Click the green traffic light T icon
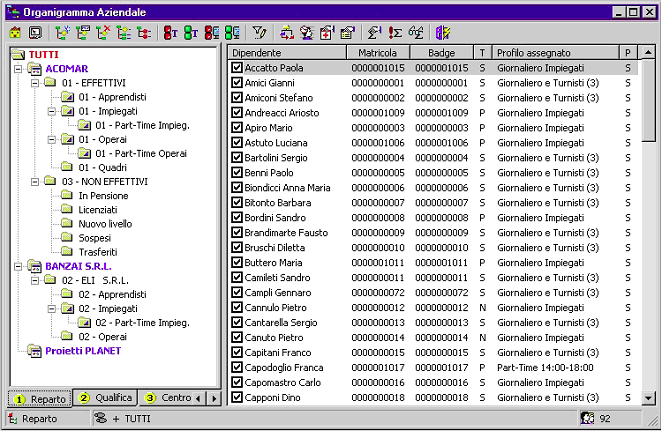Screen dimensions: 661x431 coord(191,32)
